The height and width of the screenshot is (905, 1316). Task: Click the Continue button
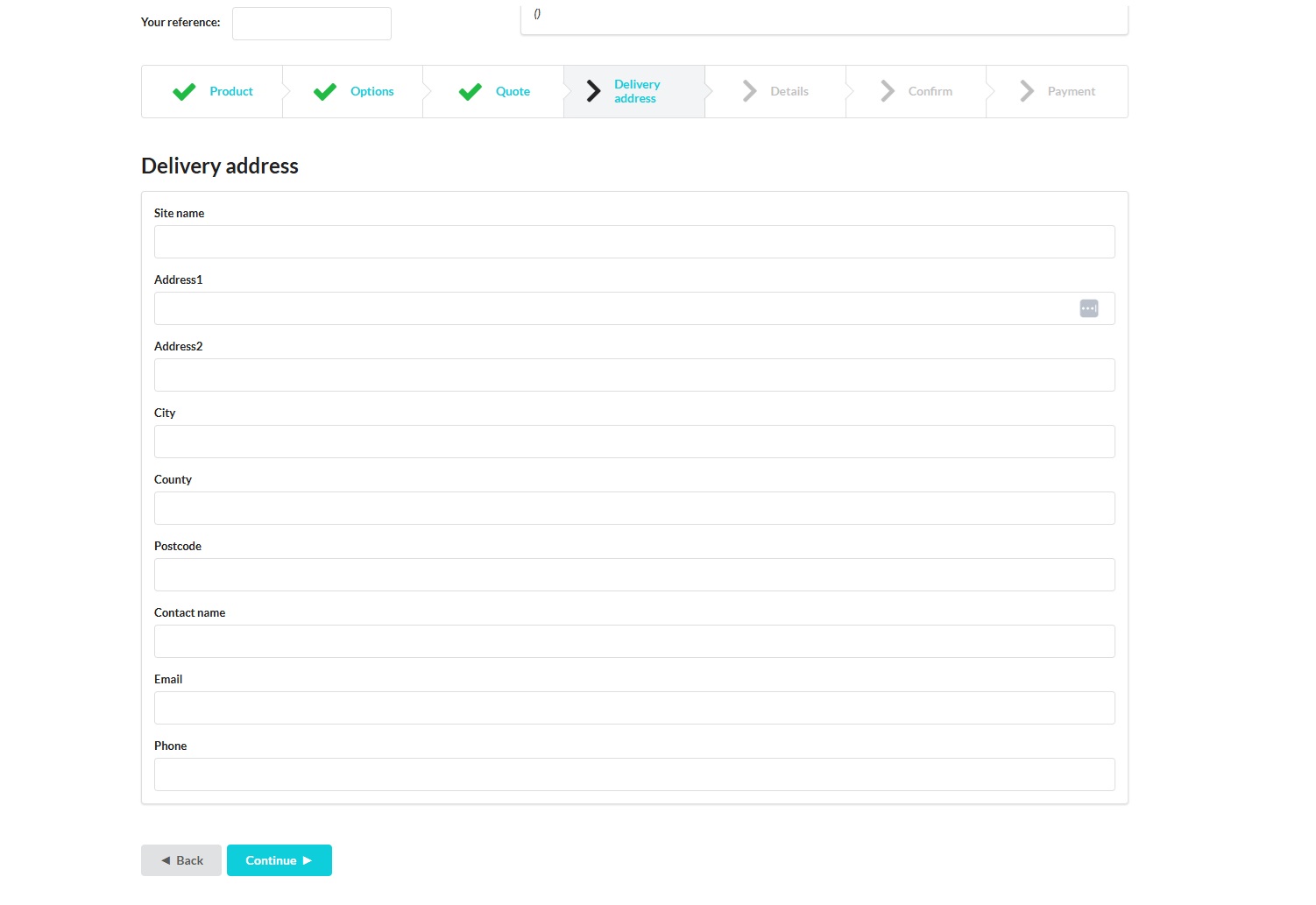279,860
